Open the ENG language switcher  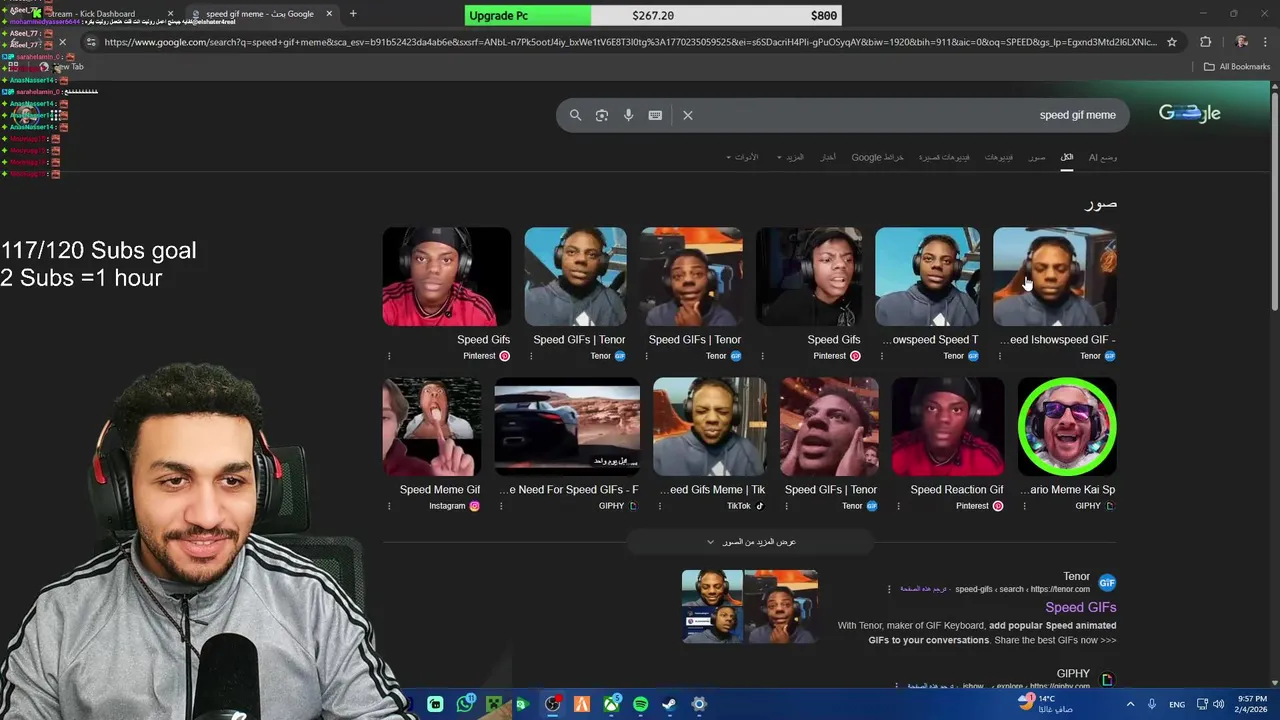(1177, 704)
